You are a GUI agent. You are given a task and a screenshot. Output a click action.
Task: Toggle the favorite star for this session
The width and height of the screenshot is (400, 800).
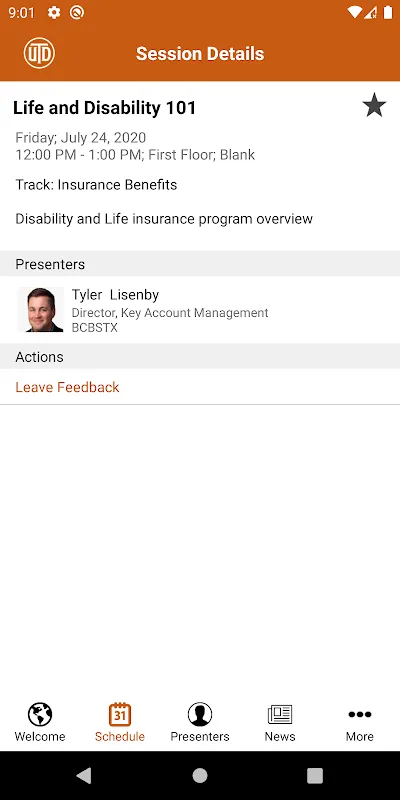(x=374, y=105)
